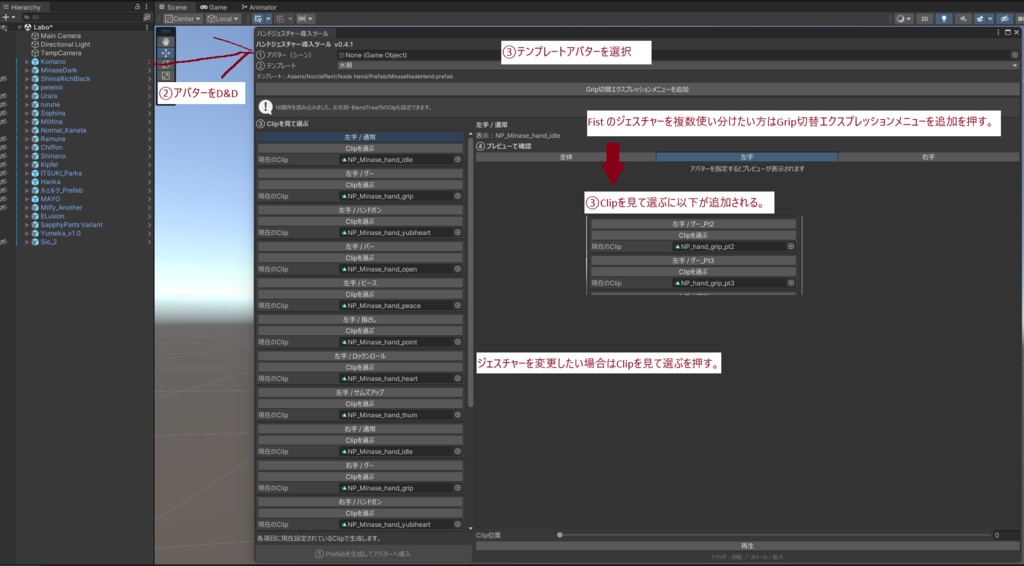1024x566 pixels.
Task: Expand the Komano hierarchy item
Action: pyautogui.click(x=27, y=62)
